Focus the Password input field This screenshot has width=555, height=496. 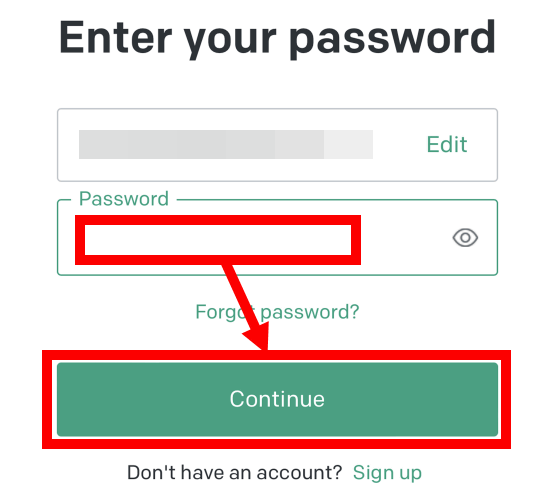click(278, 238)
